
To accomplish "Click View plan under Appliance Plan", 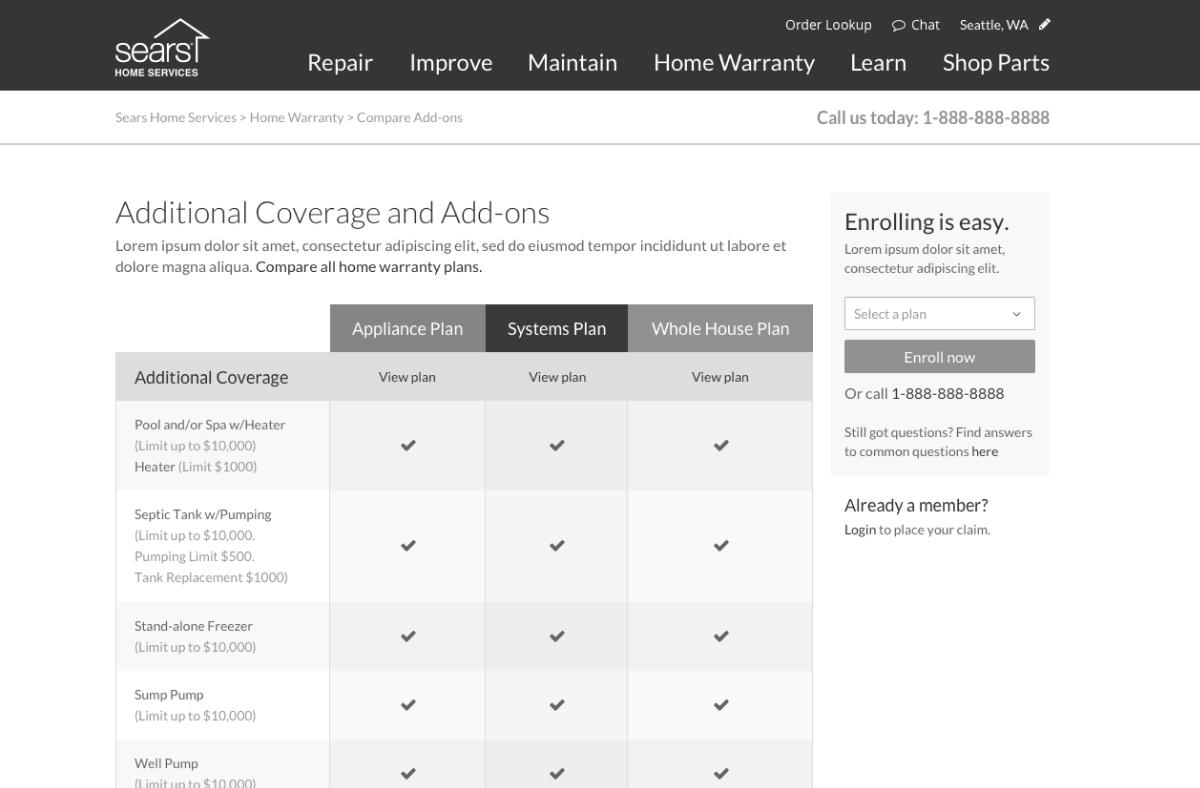I will coord(407,377).
